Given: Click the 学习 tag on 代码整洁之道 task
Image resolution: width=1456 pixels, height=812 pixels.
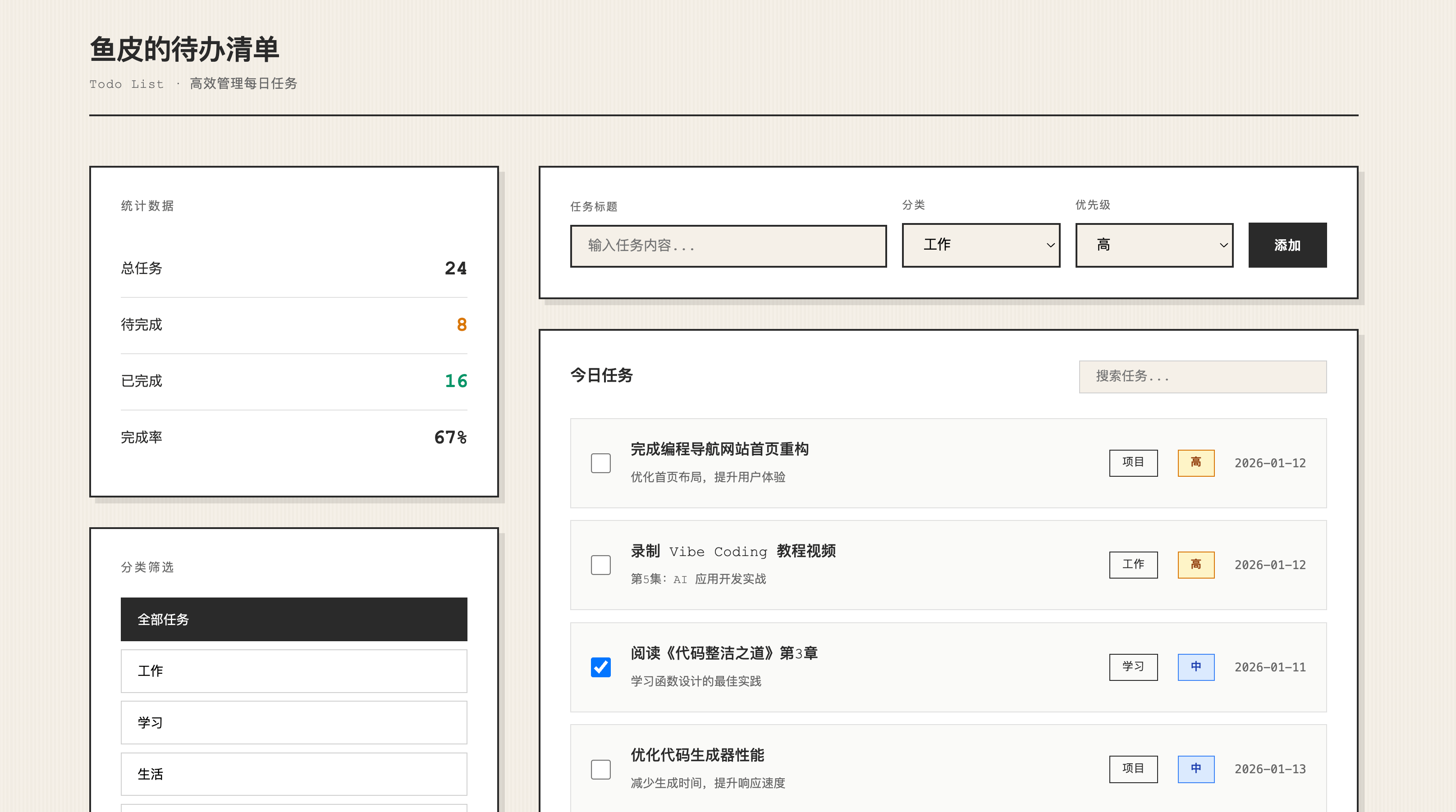Looking at the screenshot, I should pyautogui.click(x=1133, y=667).
